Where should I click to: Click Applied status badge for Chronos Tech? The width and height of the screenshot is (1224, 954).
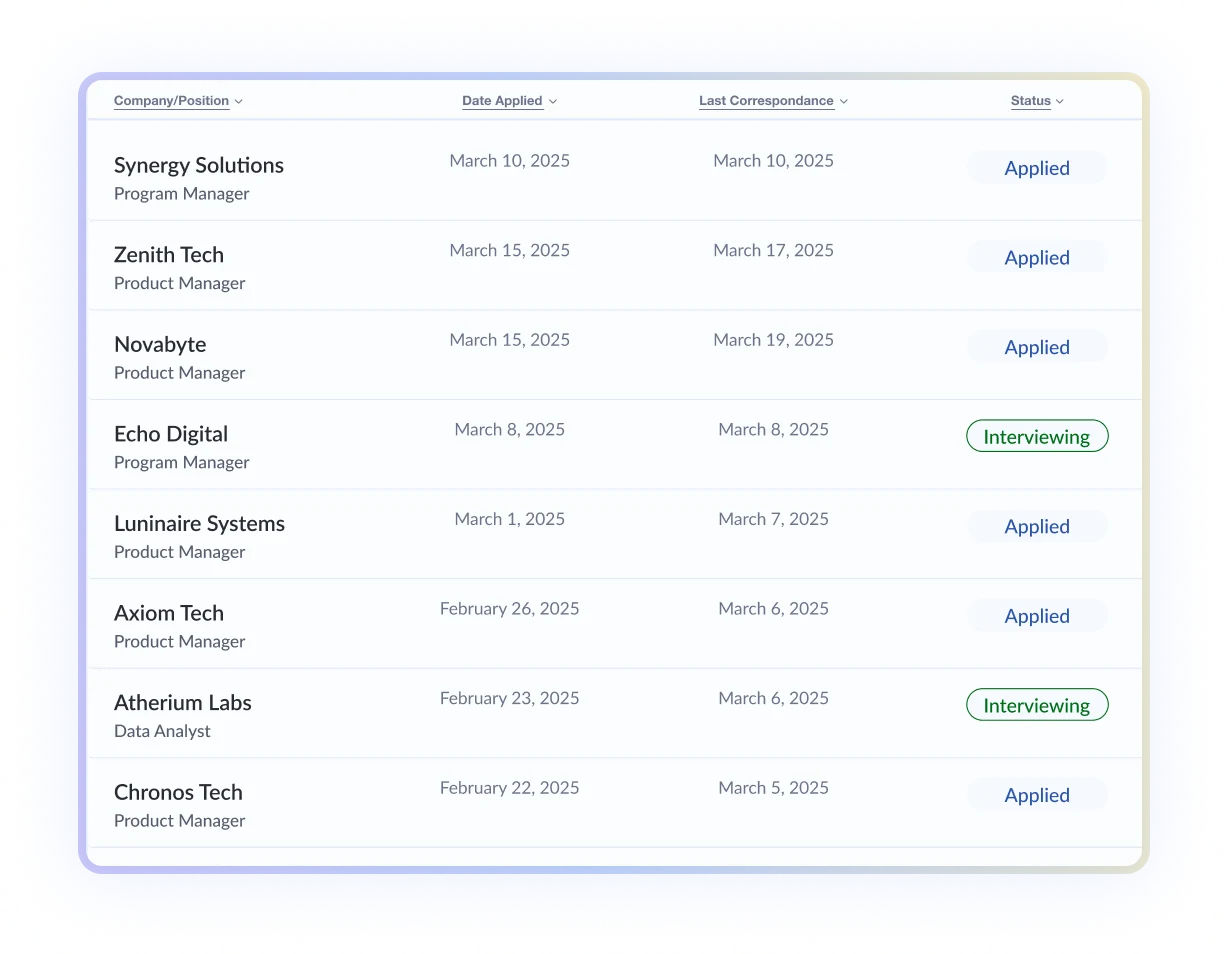pos(1037,795)
